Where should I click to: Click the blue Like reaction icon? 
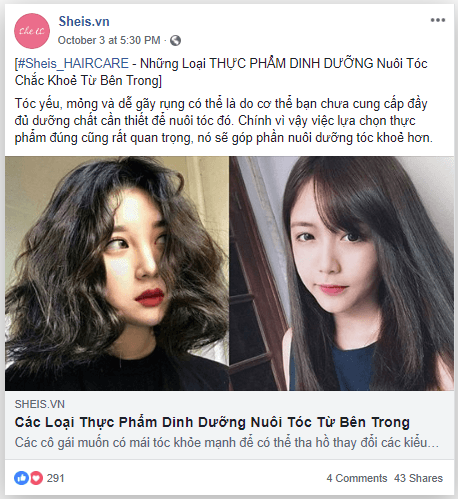tap(21, 478)
